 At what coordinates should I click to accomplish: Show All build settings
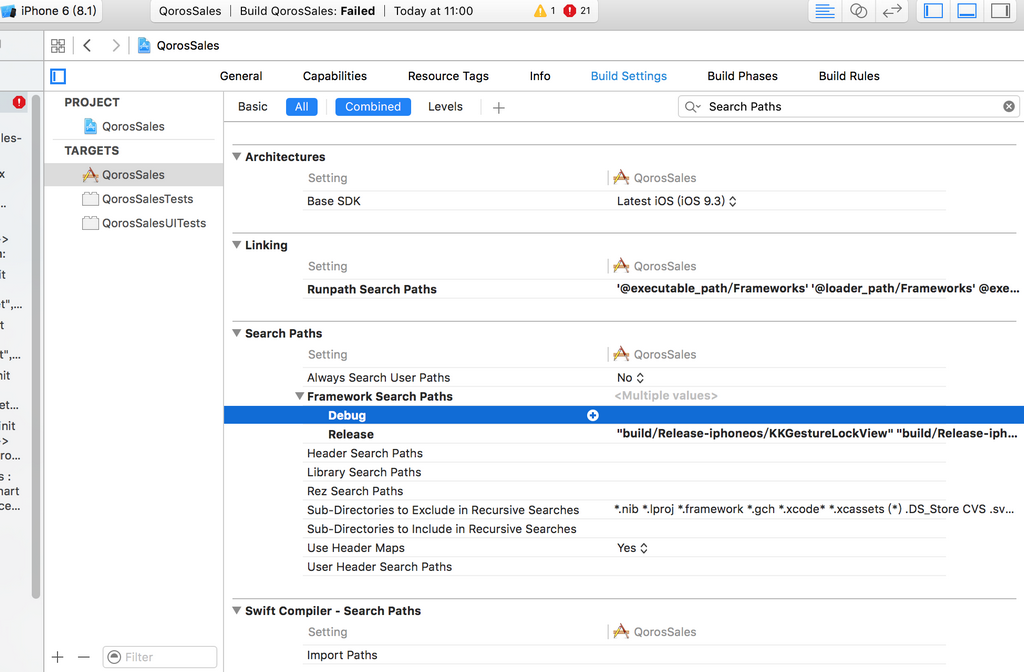tap(302, 106)
